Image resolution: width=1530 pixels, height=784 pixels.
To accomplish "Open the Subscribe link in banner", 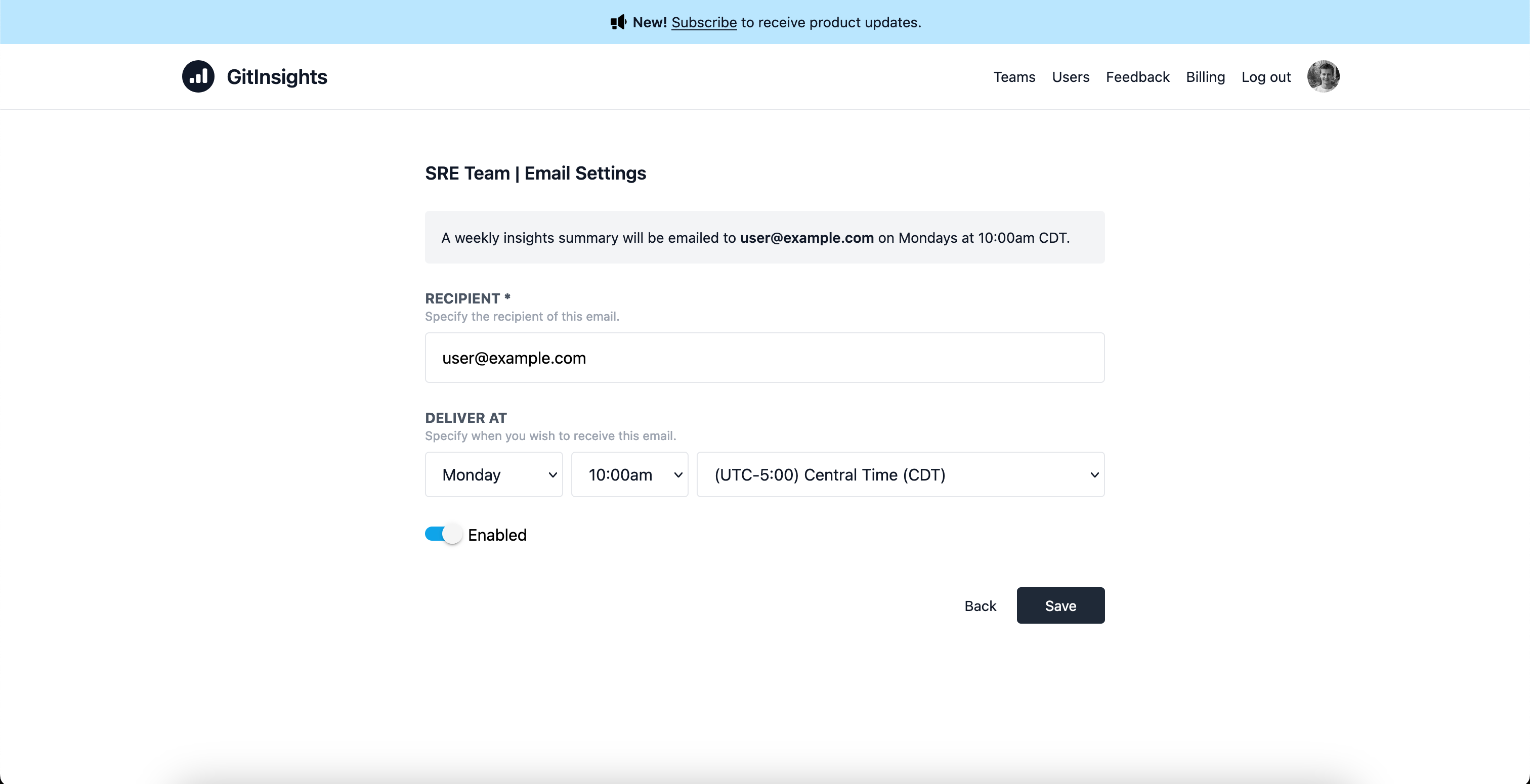I will point(704,23).
